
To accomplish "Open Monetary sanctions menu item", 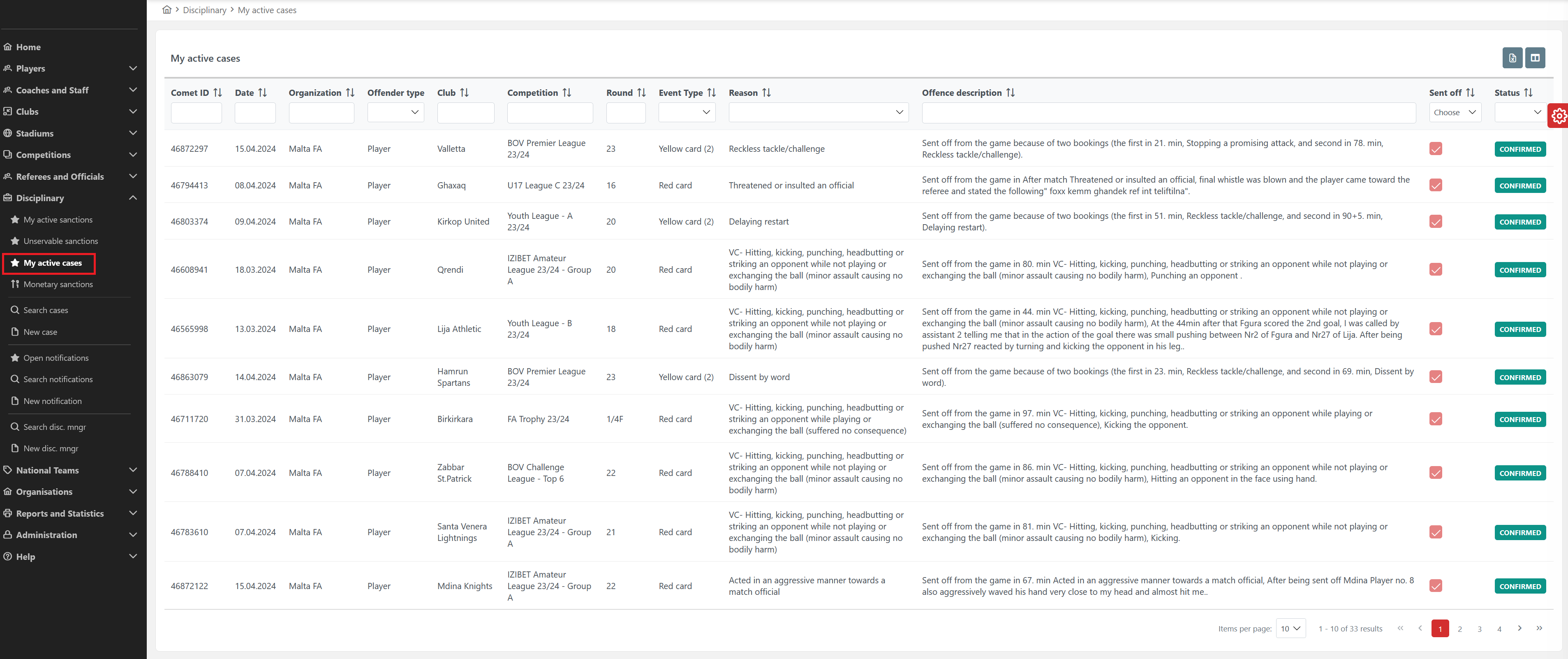I will click(x=58, y=284).
